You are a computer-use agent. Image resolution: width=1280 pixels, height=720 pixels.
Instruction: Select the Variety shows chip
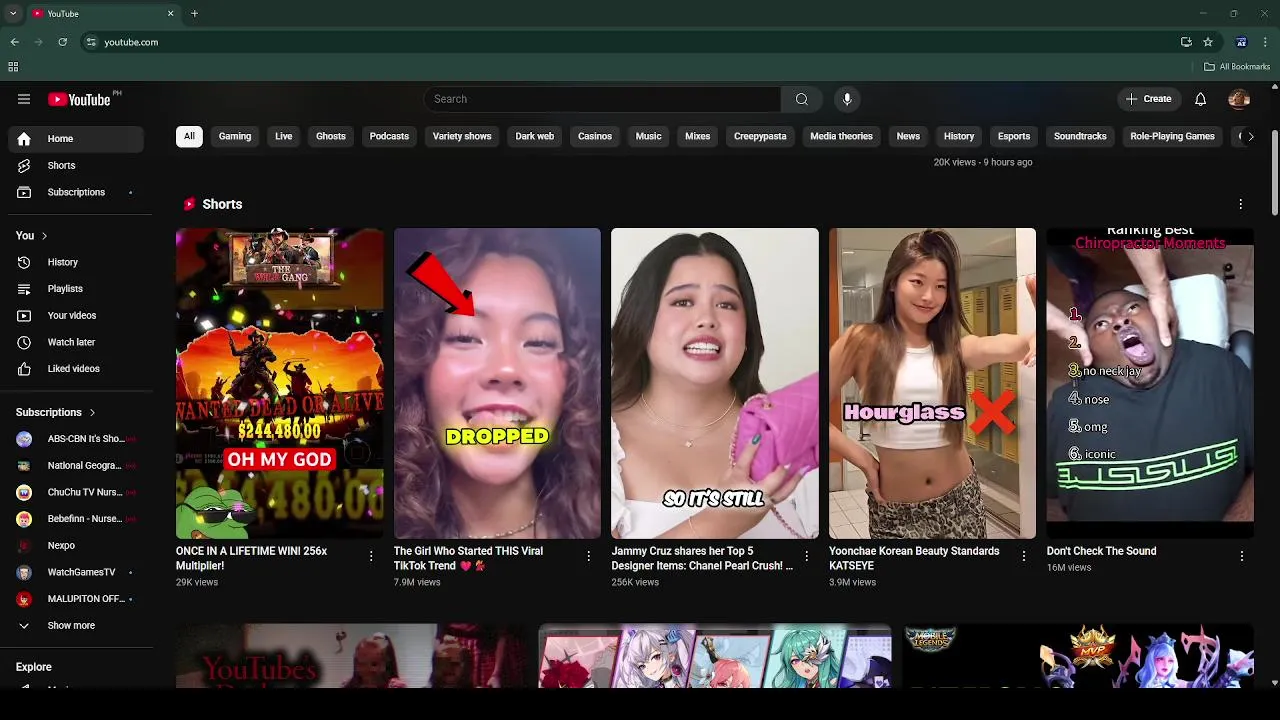pos(462,136)
